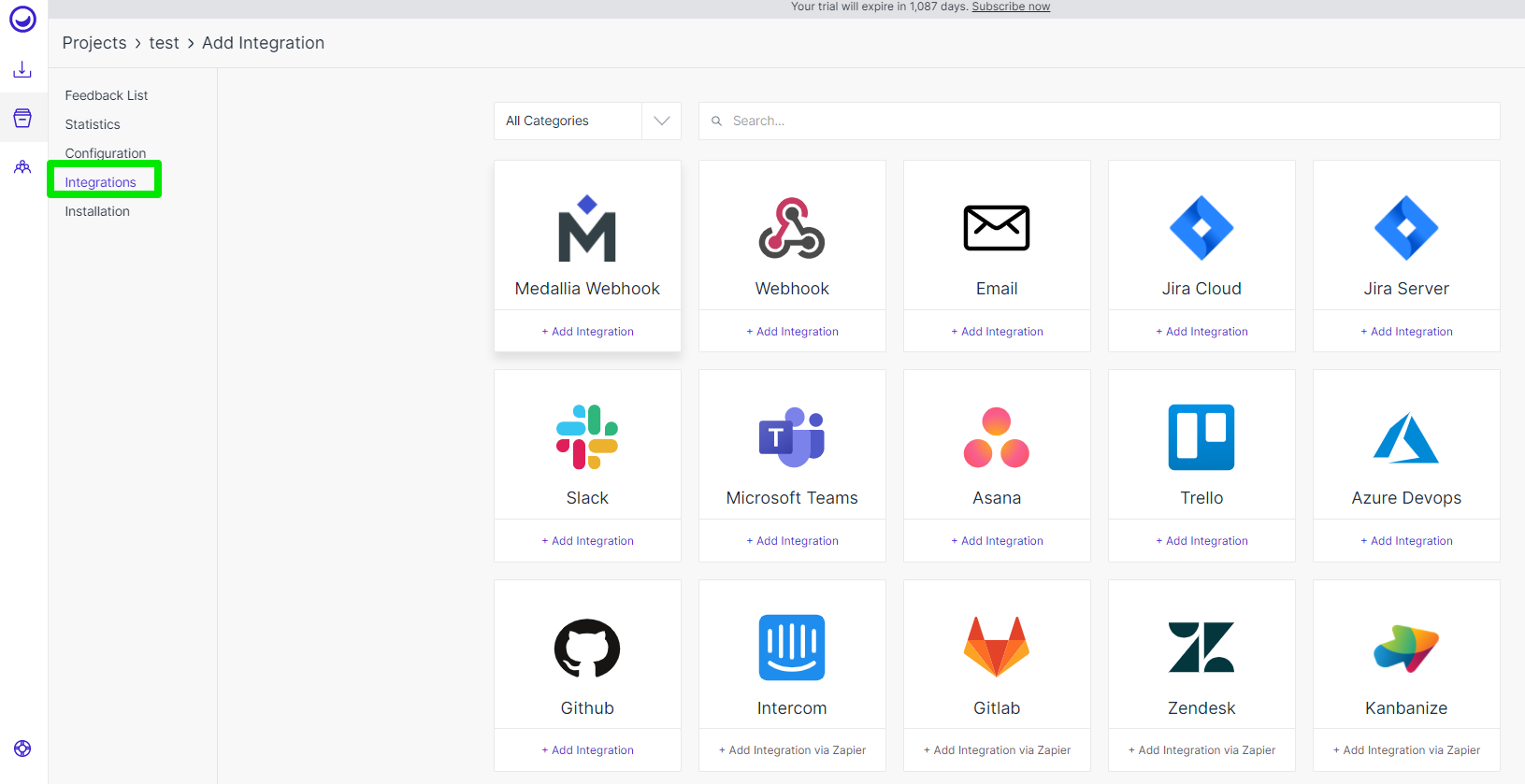Add Integration for Azure Devops
Image resolution: width=1525 pixels, height=784 pixels.
(1406, 541)
